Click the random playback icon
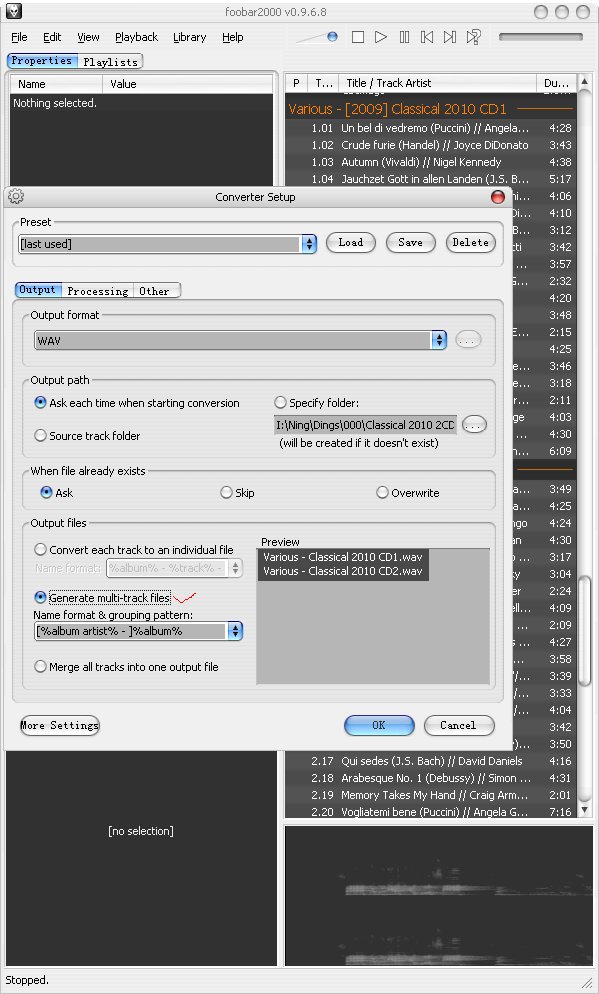This screenshot has height=994, width=599. click(x=473, y=37)
